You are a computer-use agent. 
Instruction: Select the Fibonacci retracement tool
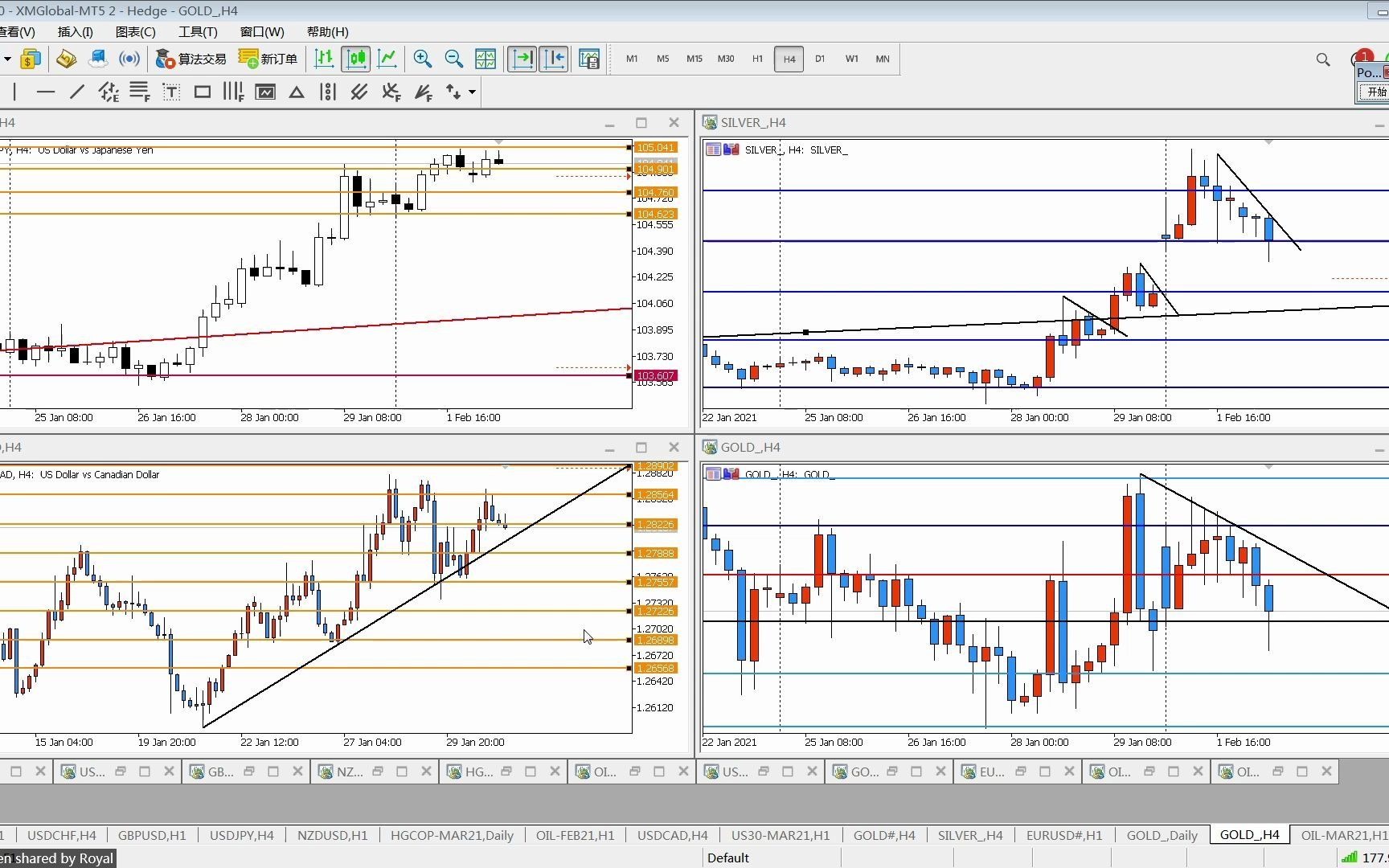(140, 92)
